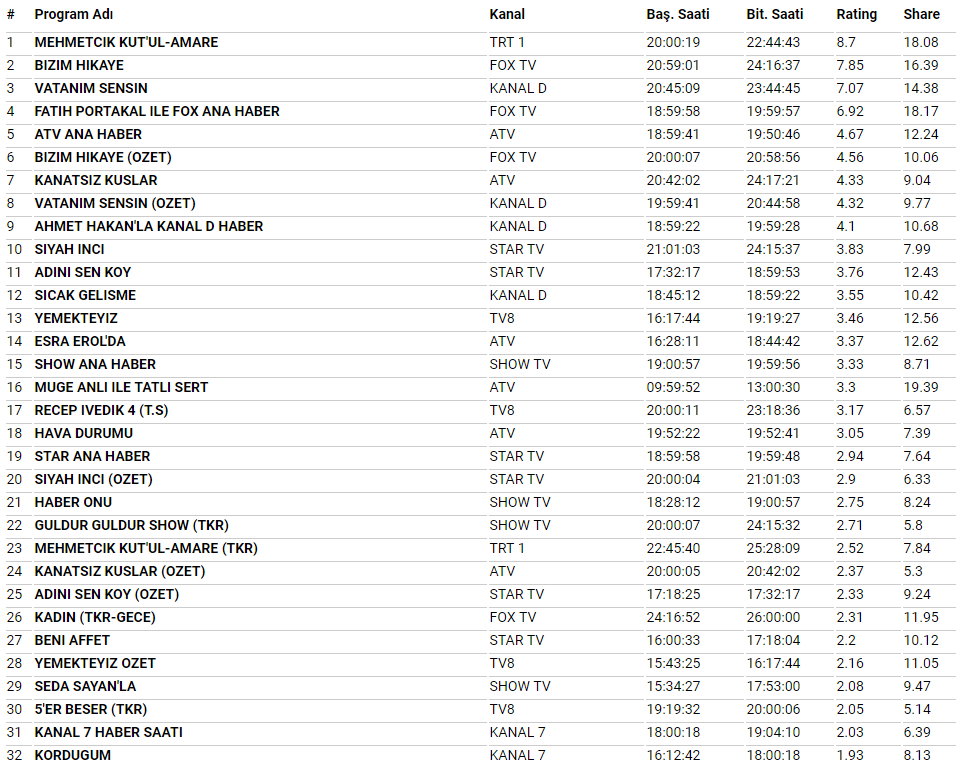
Task: Click MUGE ANLI ILE TATLI SERT
Action: tap(121, 387)
